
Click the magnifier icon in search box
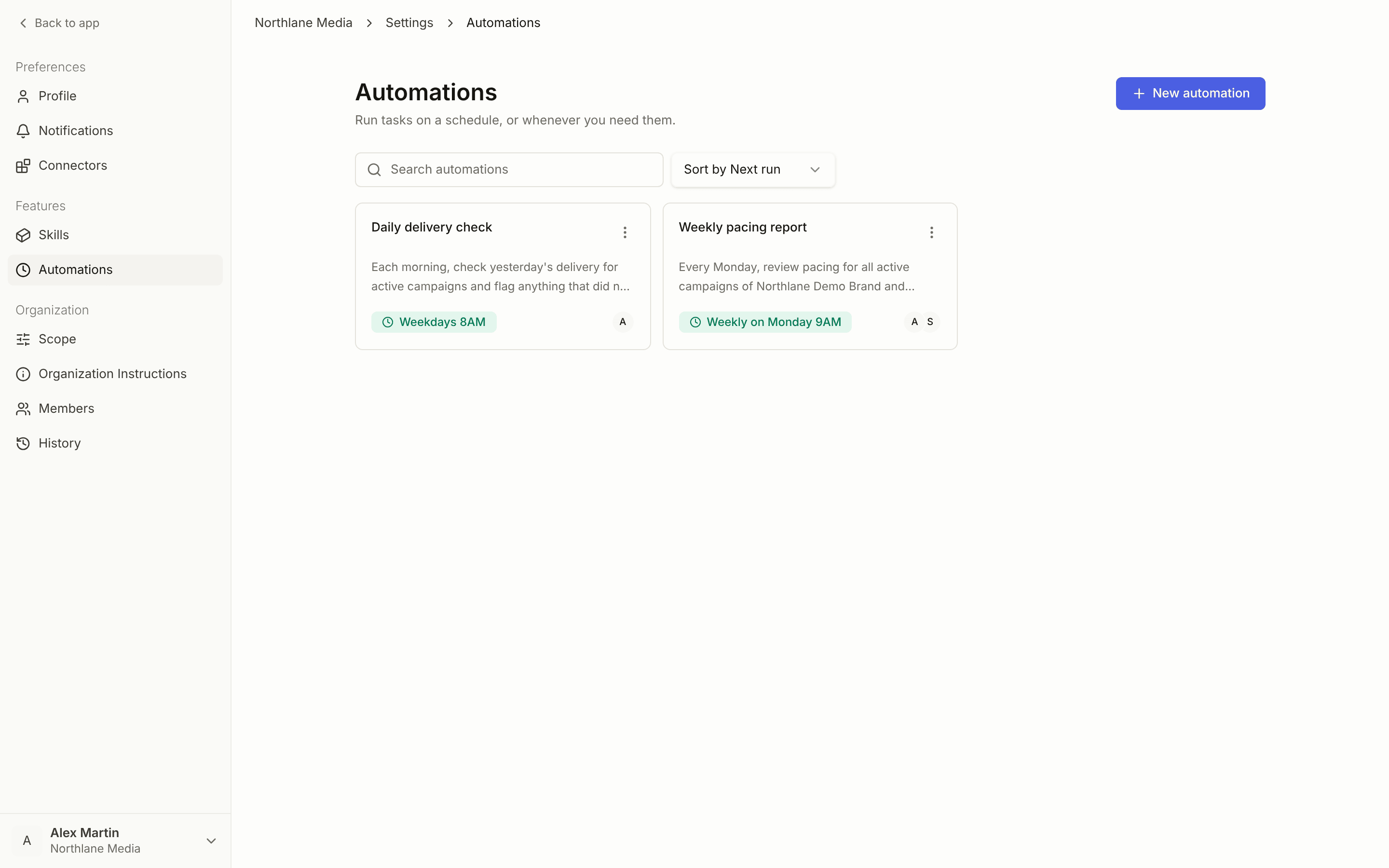(x=374, y=170)
